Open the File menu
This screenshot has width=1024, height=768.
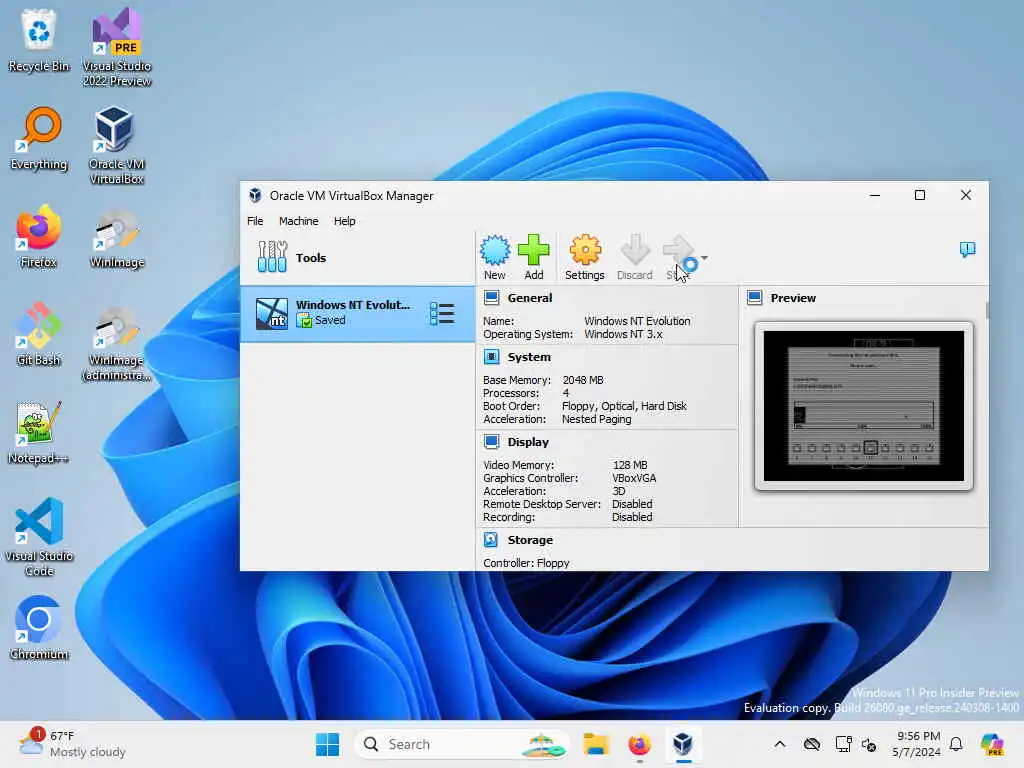point(255,221)
